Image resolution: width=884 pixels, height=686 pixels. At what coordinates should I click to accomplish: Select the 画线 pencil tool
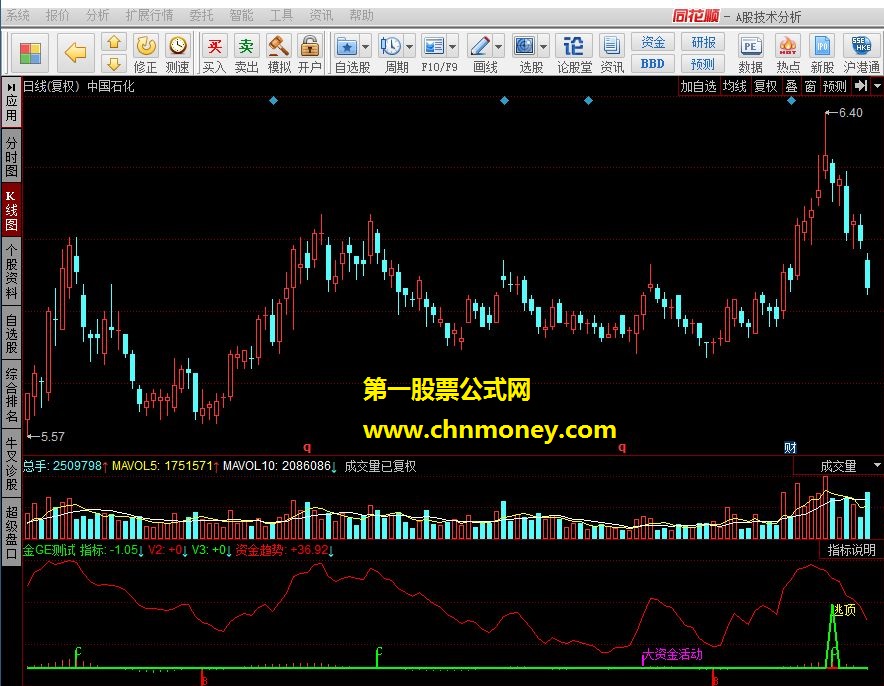480,46
